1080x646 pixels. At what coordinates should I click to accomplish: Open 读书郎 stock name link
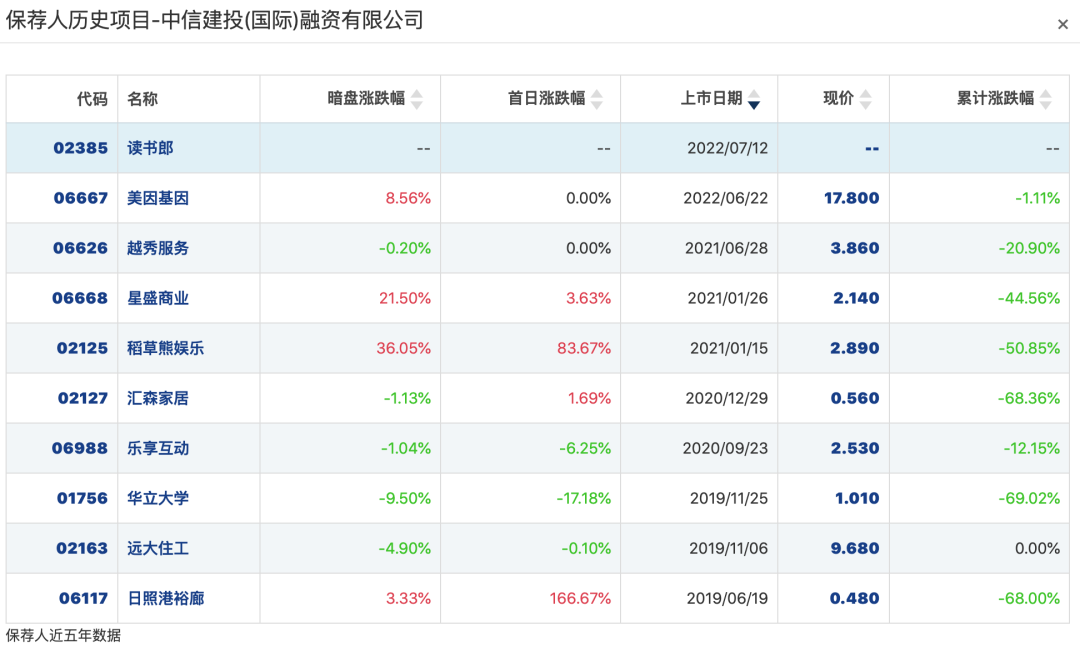(x=150, y=148)
